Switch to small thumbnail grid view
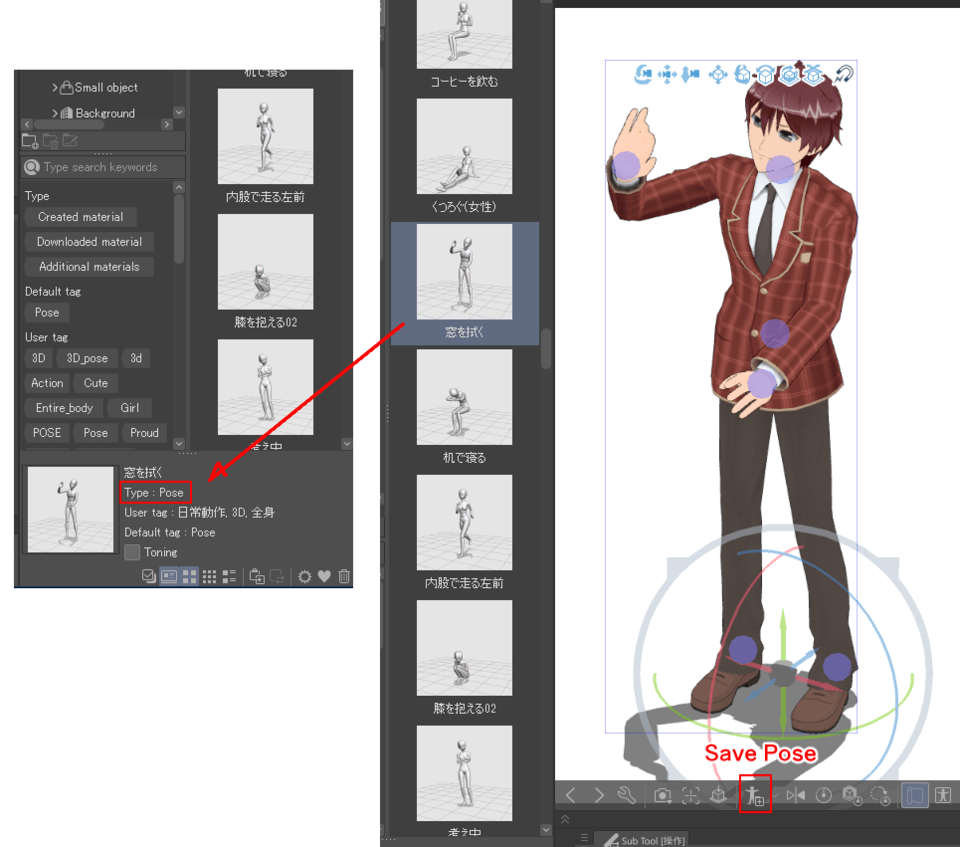Image resolution: width=960 pixels, height=847 pixels. pyautogui.click(x=209, y=576)
